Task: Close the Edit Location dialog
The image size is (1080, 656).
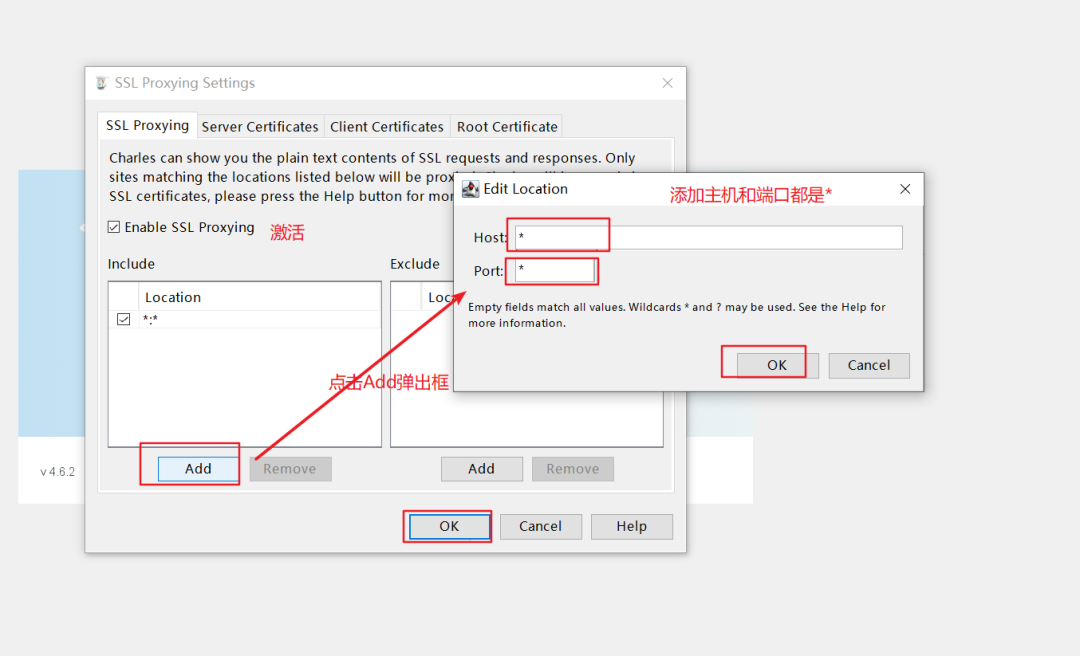Action: tap(905, 189)
